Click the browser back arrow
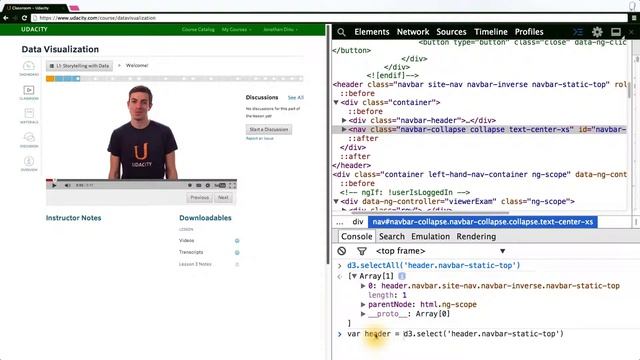 (x=6, y=18)
